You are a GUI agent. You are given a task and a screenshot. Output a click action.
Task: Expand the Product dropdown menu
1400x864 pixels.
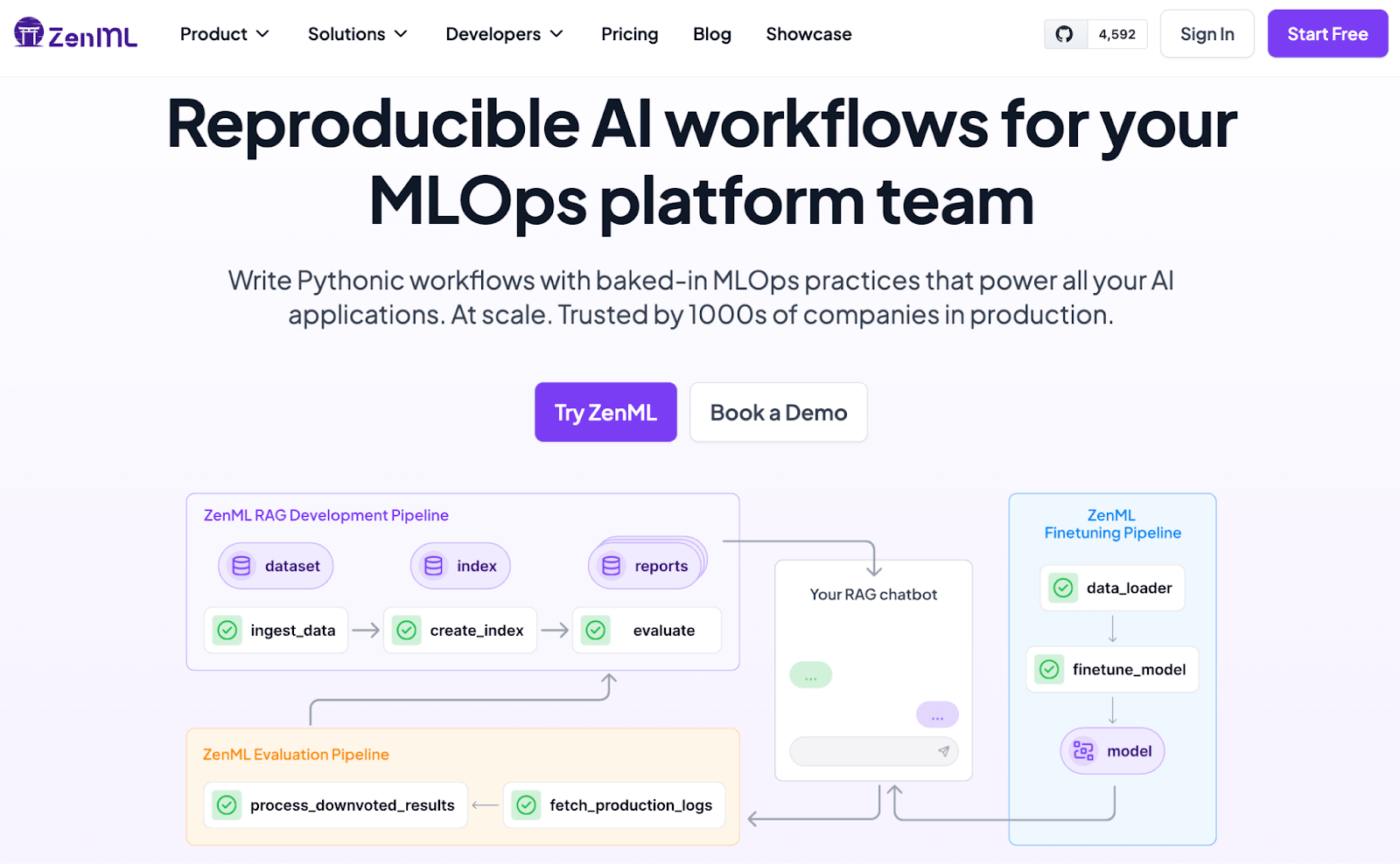pyautogui.click(x=224, y=34)
